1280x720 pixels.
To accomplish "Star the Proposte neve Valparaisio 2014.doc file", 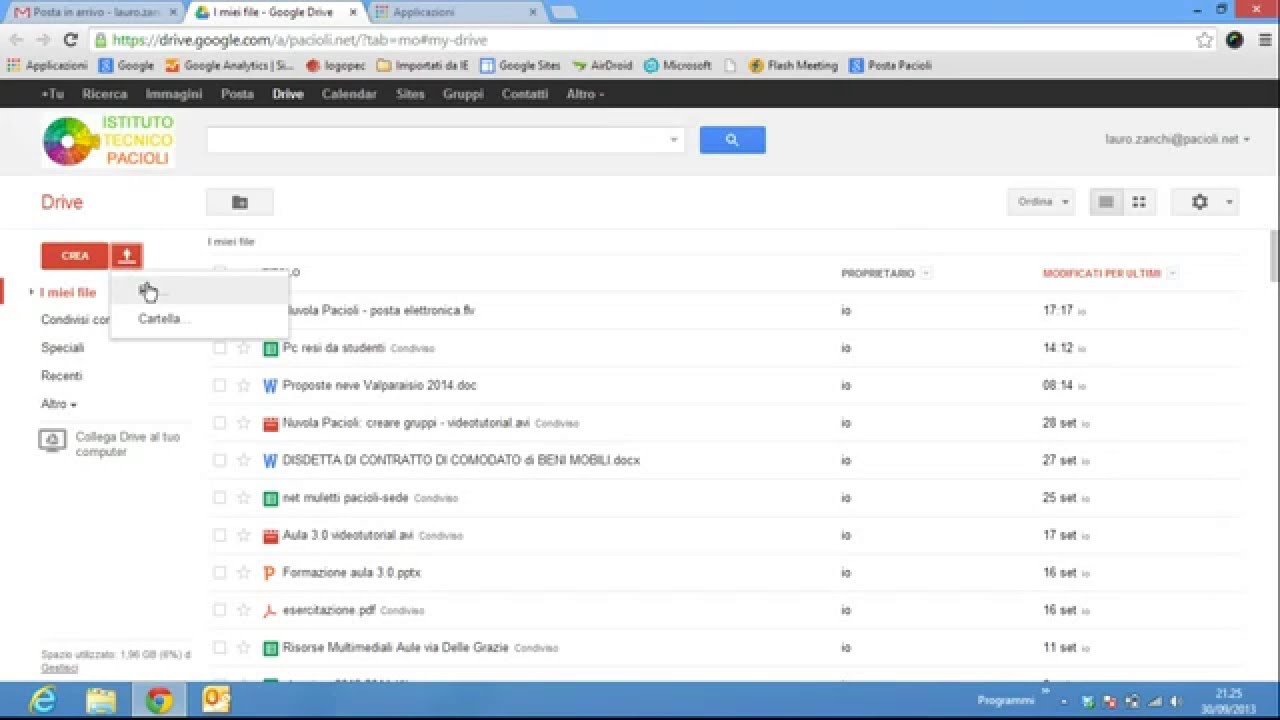I will [243, 385].
